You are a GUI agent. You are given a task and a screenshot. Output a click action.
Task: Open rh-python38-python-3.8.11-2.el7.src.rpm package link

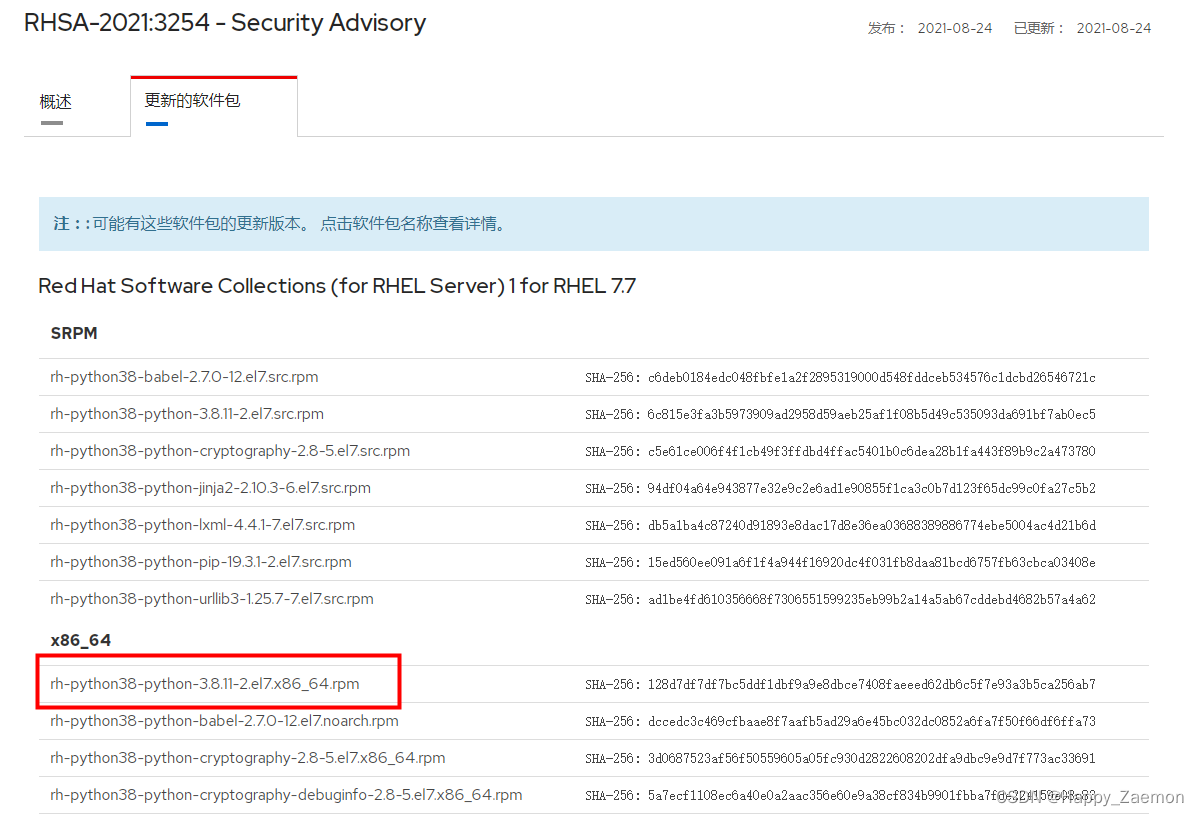[x=187, y=414]
